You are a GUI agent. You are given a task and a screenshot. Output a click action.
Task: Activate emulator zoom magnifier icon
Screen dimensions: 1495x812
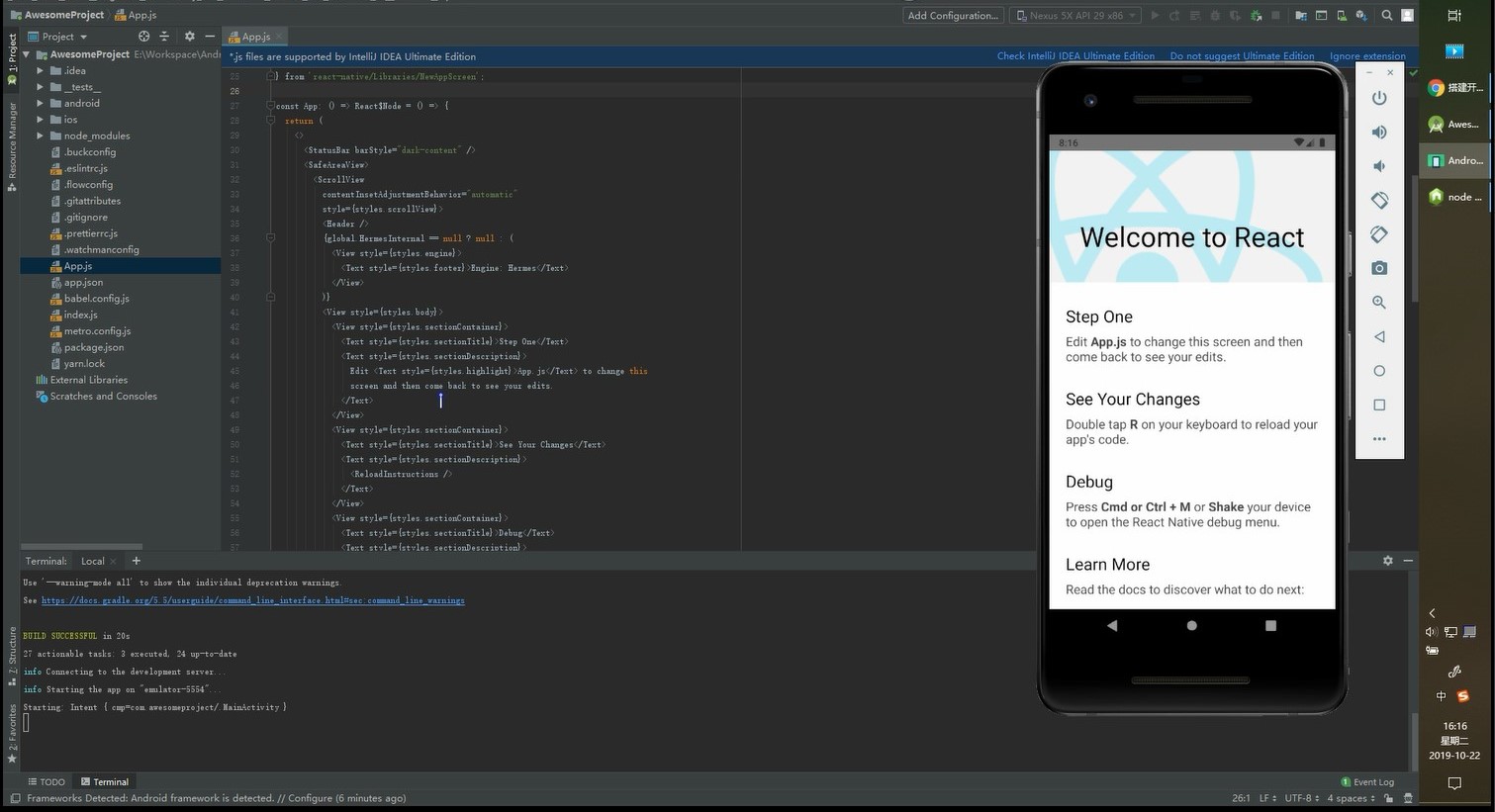tap(1379, 303)
